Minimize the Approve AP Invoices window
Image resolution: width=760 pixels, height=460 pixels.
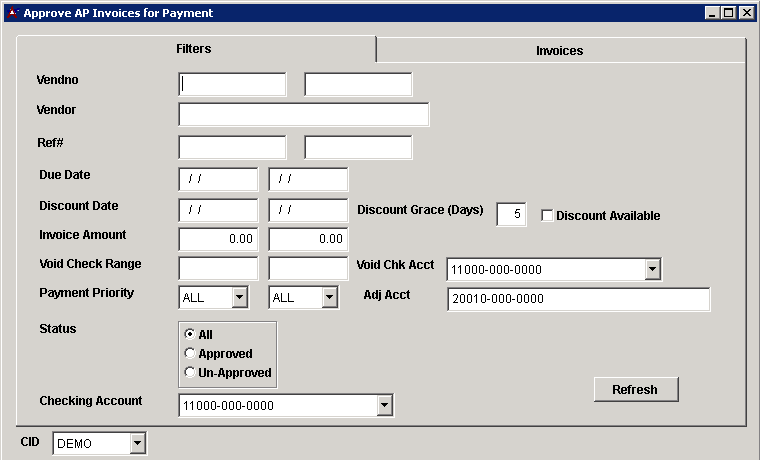[x=712, y=13]
